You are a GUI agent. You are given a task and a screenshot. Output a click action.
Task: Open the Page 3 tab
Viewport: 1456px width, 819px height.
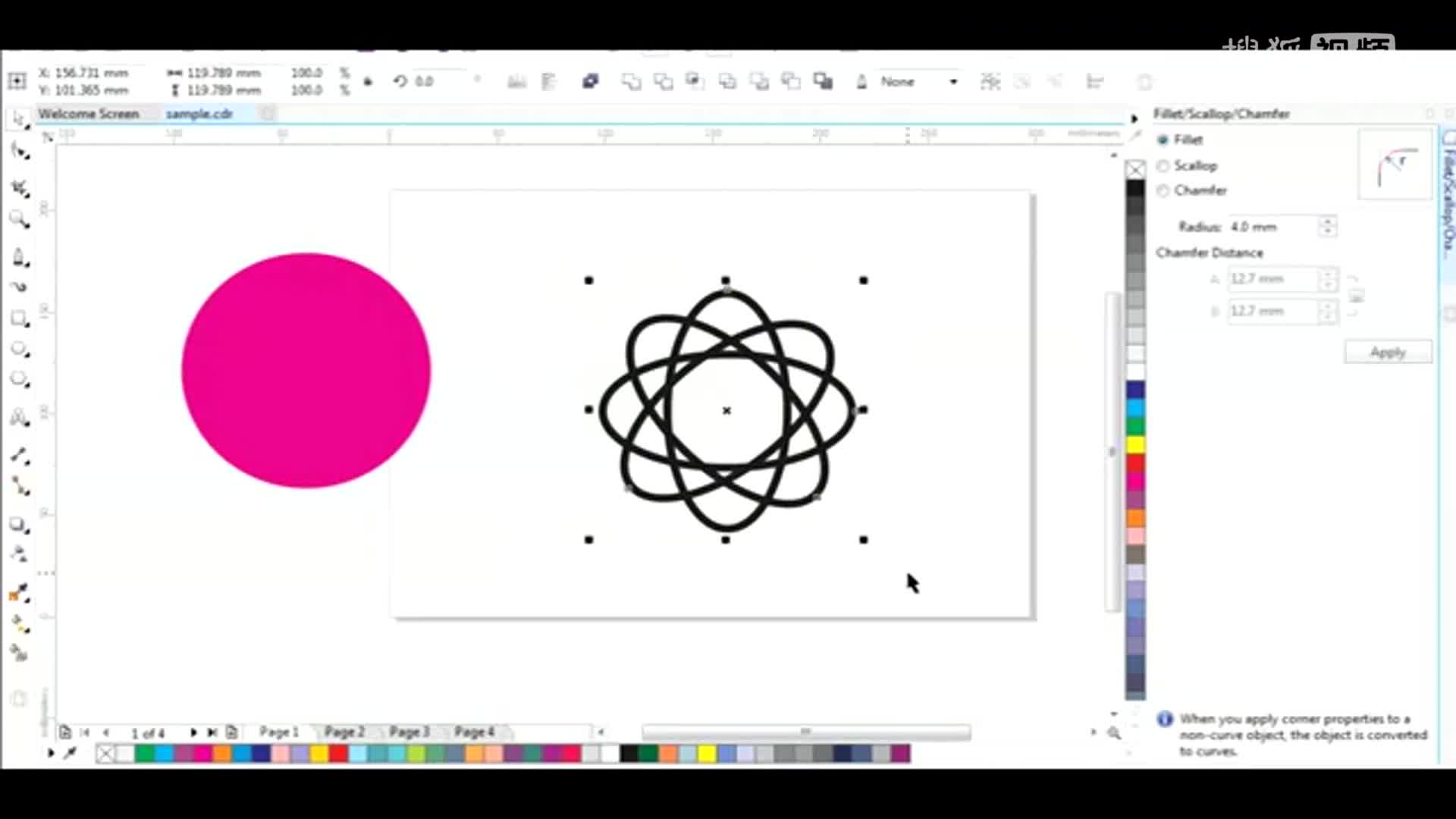(409, 732)
